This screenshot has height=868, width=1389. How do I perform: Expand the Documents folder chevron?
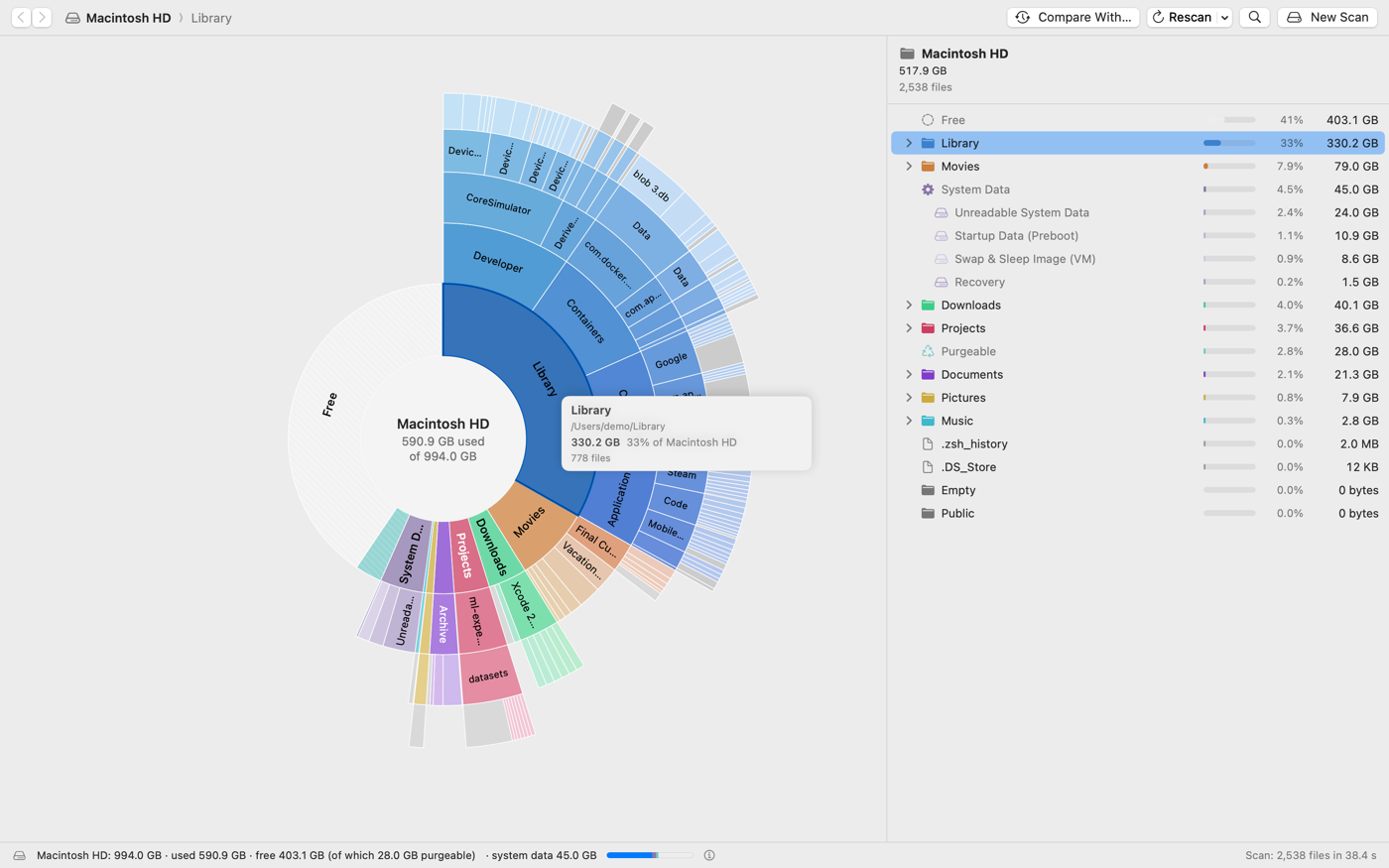pos(909,375)
